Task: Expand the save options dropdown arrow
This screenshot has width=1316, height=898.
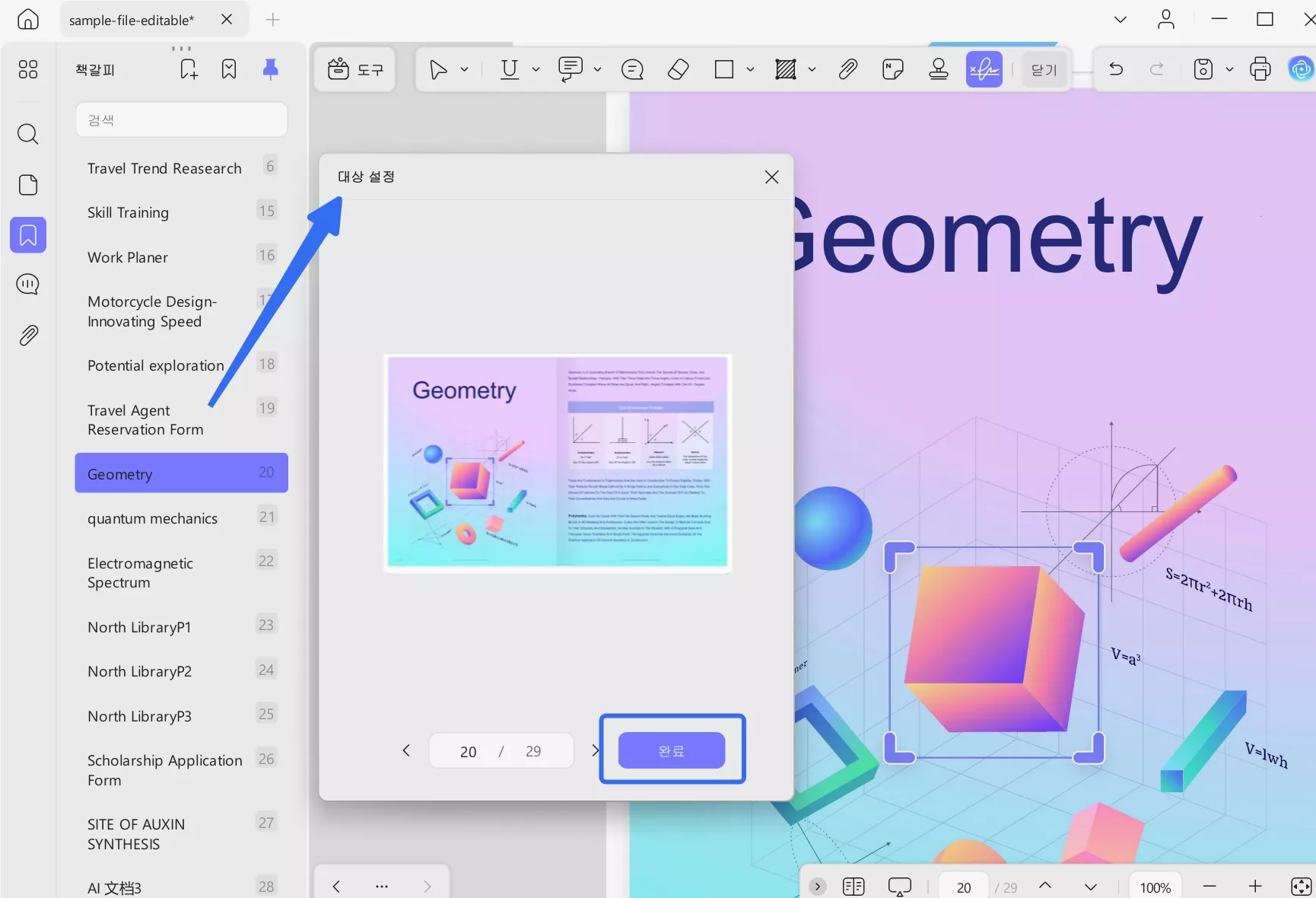Action: (1229, 69)
